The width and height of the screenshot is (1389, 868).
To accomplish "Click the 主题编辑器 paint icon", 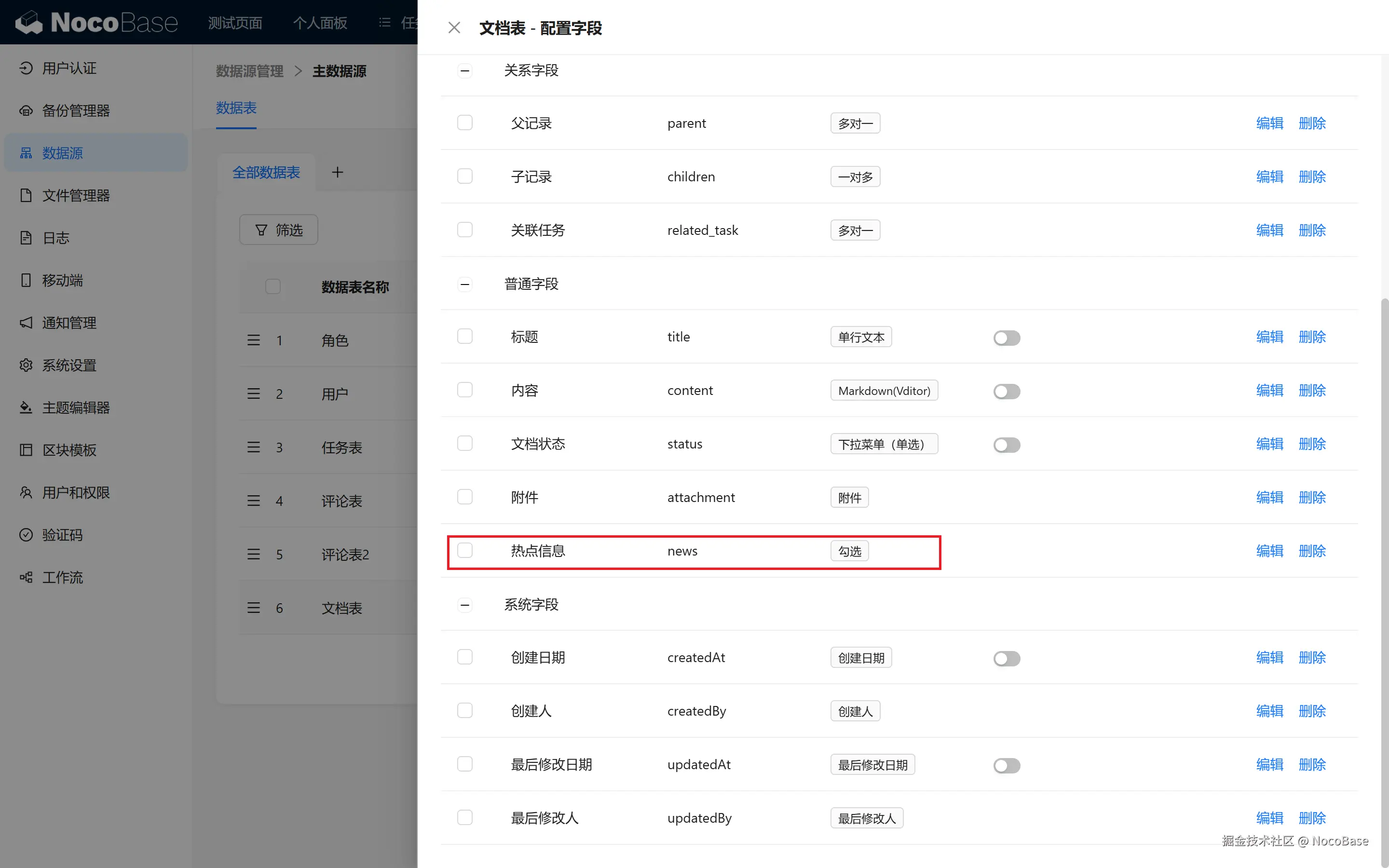I will click(26, 407).
